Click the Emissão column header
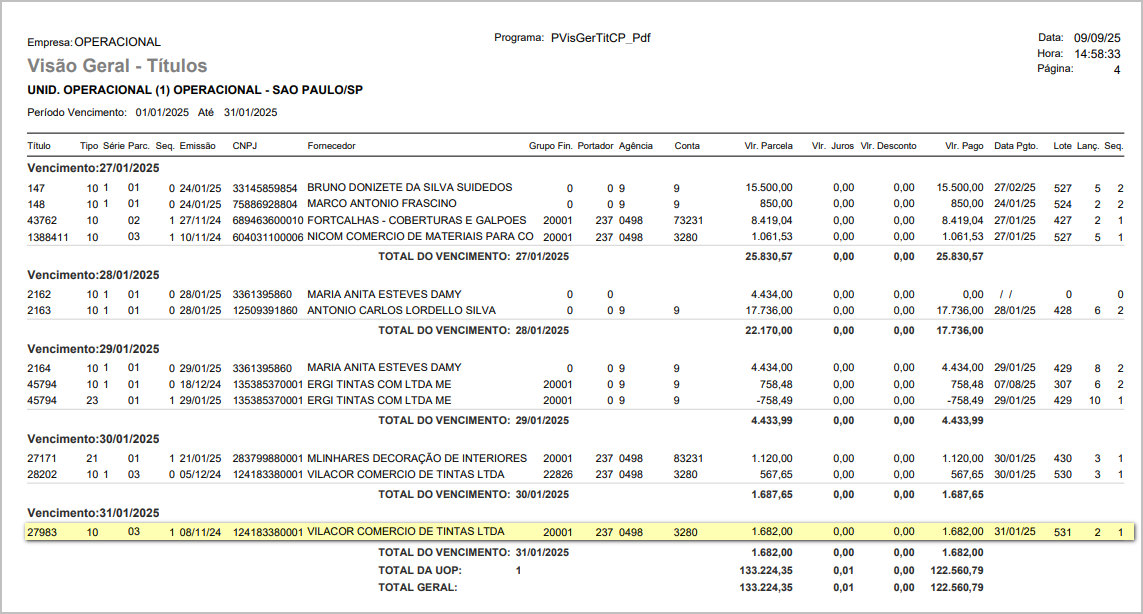Screen dimensions: 1143x614 197,146
